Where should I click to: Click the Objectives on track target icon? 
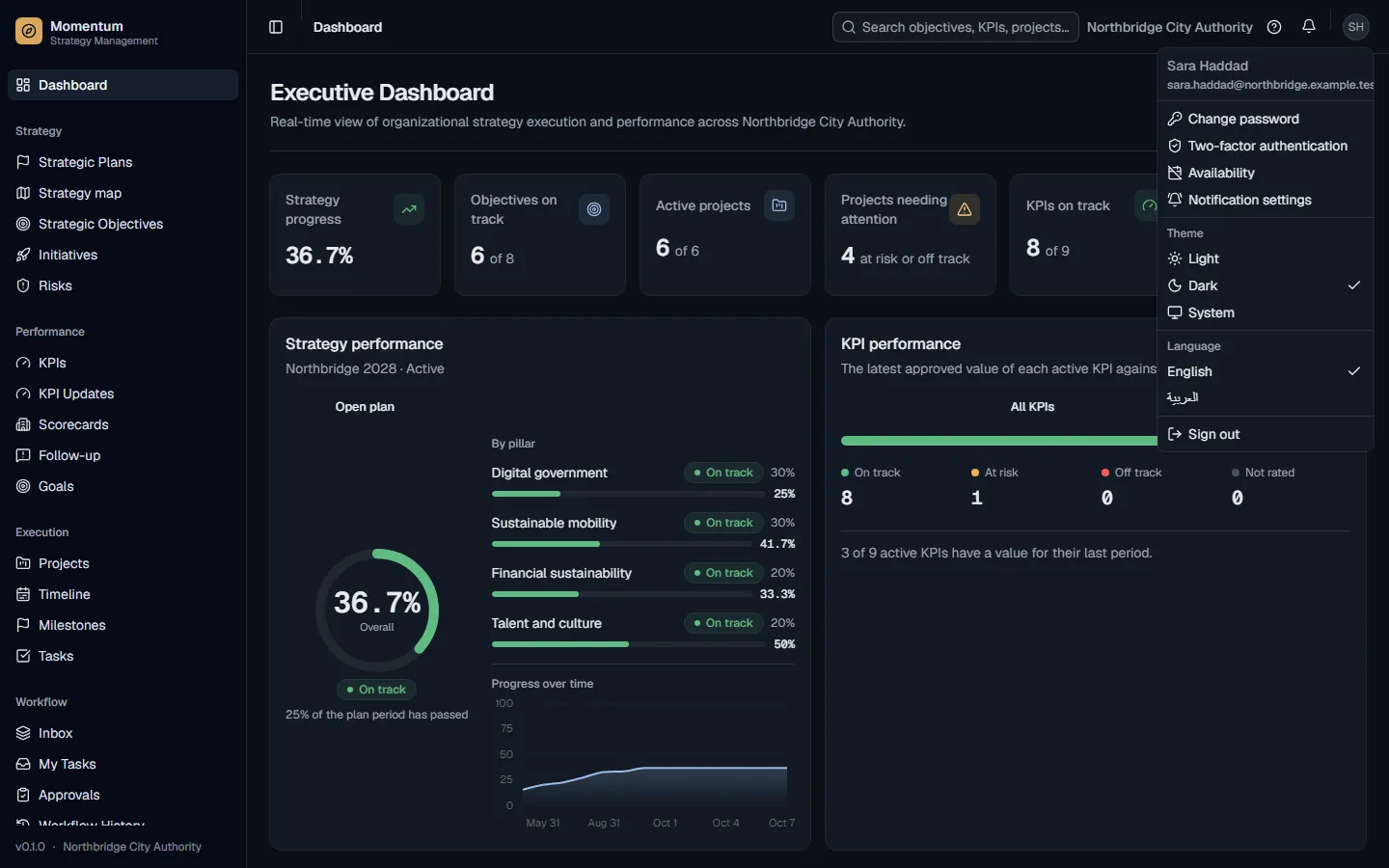(x=594, y=209)
